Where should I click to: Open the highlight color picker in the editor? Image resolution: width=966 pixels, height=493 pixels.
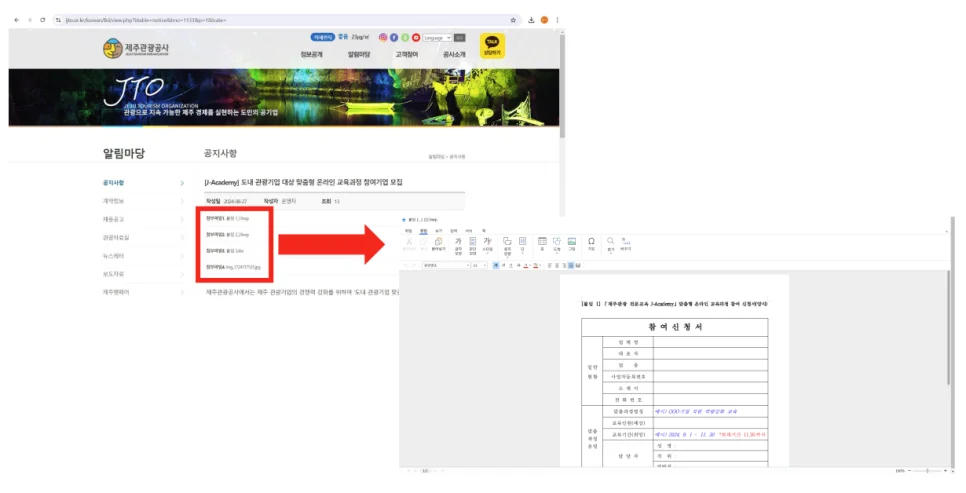tap(537, 266)
